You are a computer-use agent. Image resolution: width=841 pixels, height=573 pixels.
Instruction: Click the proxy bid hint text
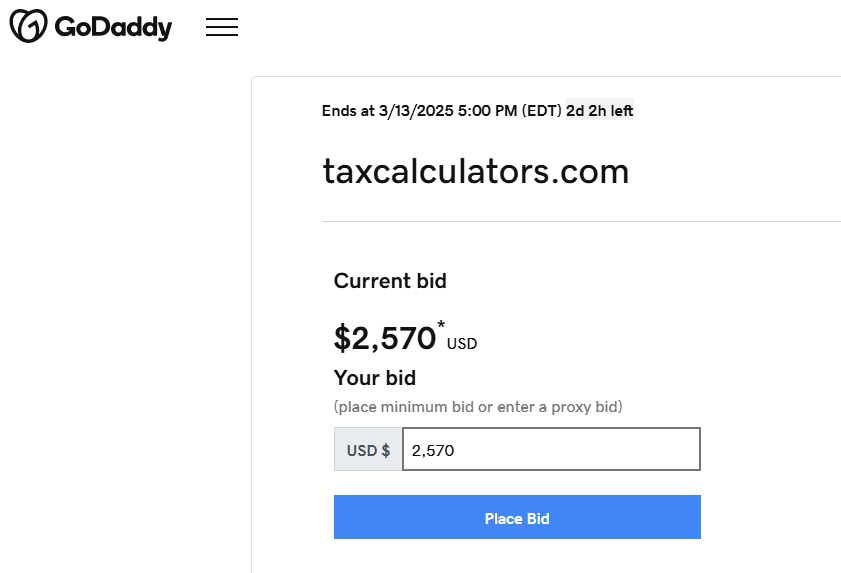tap(478, 407)
